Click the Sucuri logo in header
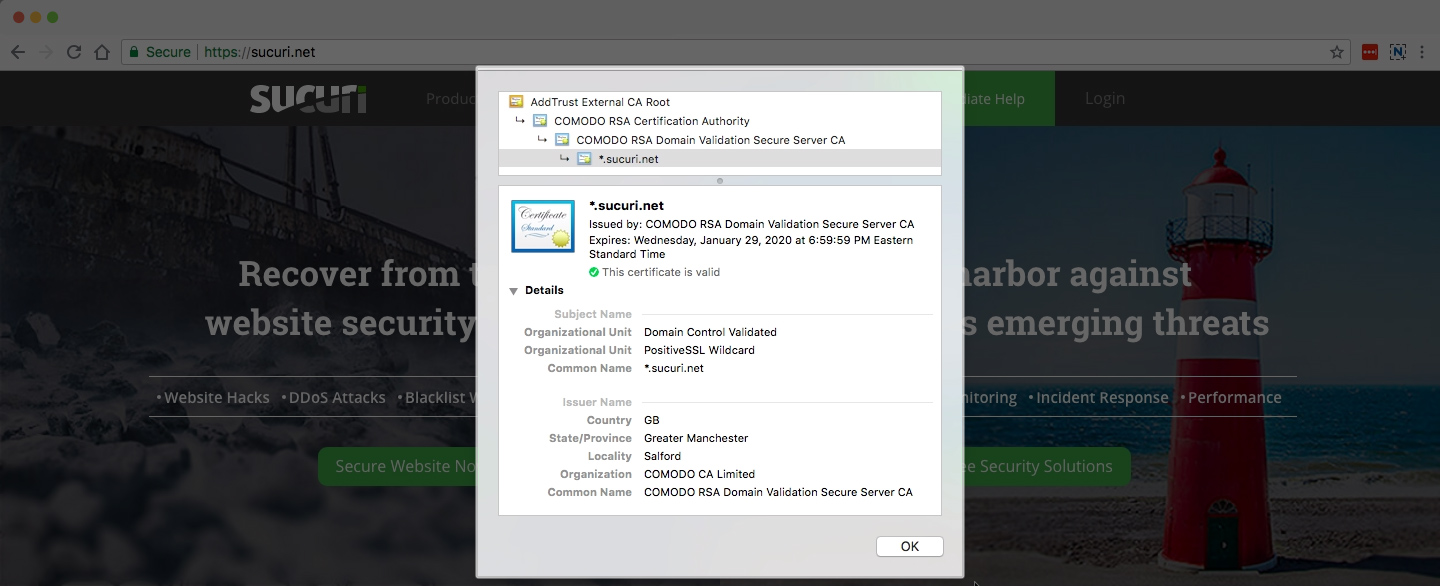The height and width of the screenshot is (586, 1440). click(x=308, y=98)
